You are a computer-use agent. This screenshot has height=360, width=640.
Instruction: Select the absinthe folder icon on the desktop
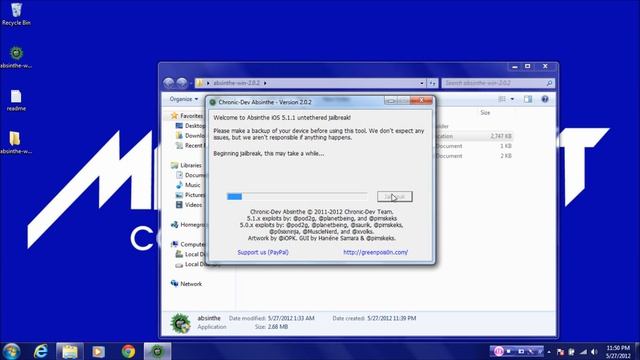click(x=16, y=142)
